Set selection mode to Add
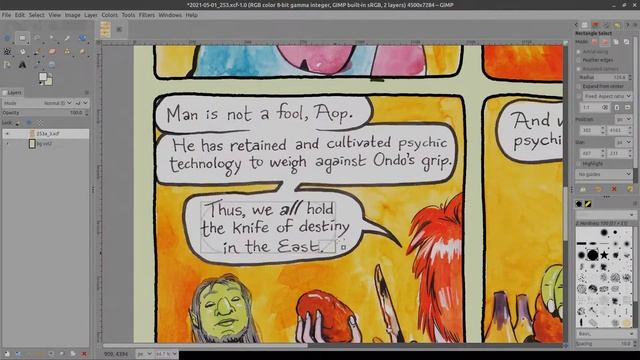Screen dimensions: 640x360 point(604,42)
